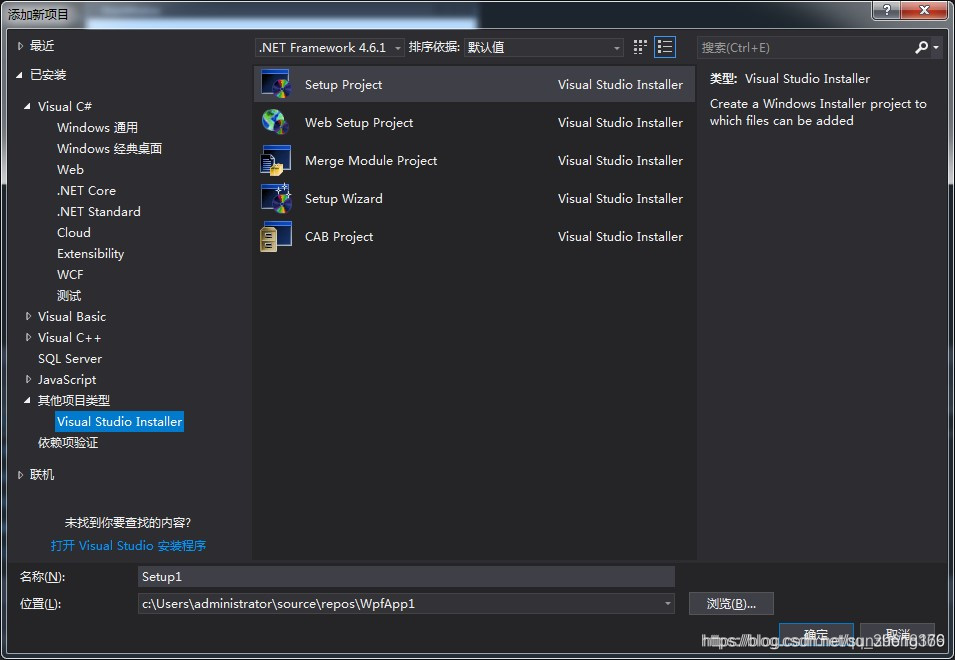Switch to medium icons list view

[664, 47]
